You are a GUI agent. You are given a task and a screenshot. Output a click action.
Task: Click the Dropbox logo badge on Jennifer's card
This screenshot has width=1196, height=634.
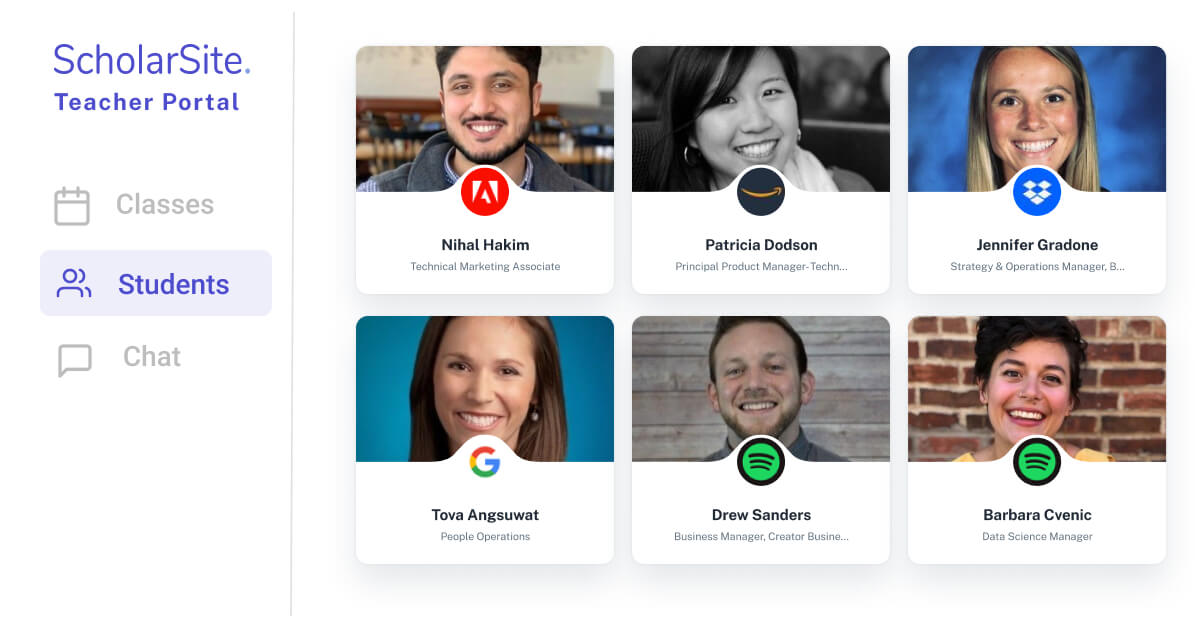coord(1037,192)
